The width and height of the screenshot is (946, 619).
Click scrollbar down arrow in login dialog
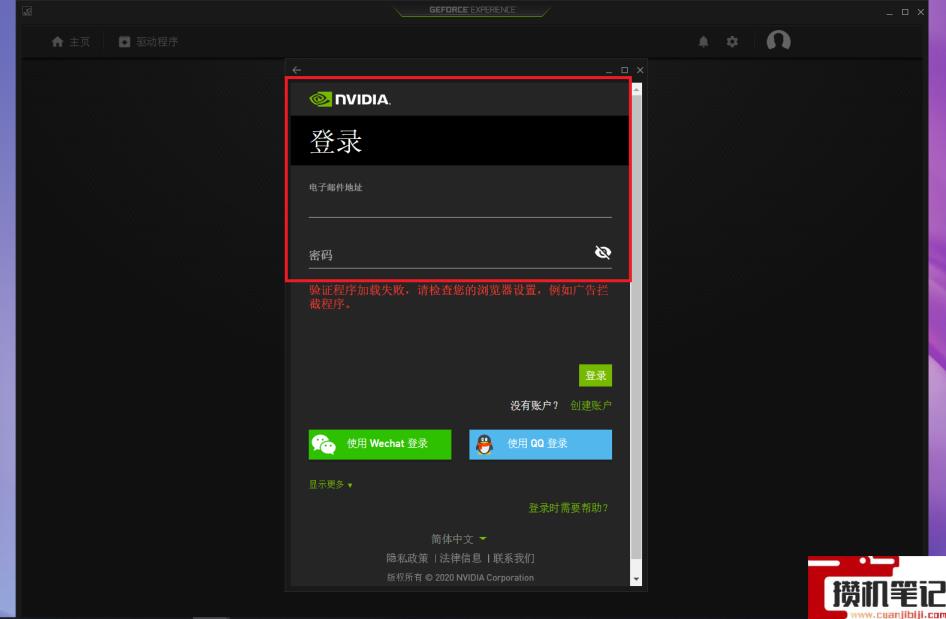coord(636,580)
